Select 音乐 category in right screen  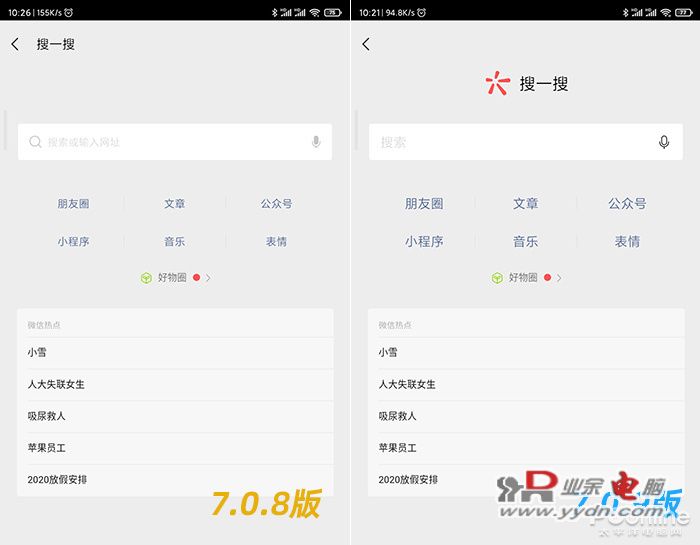525,242
